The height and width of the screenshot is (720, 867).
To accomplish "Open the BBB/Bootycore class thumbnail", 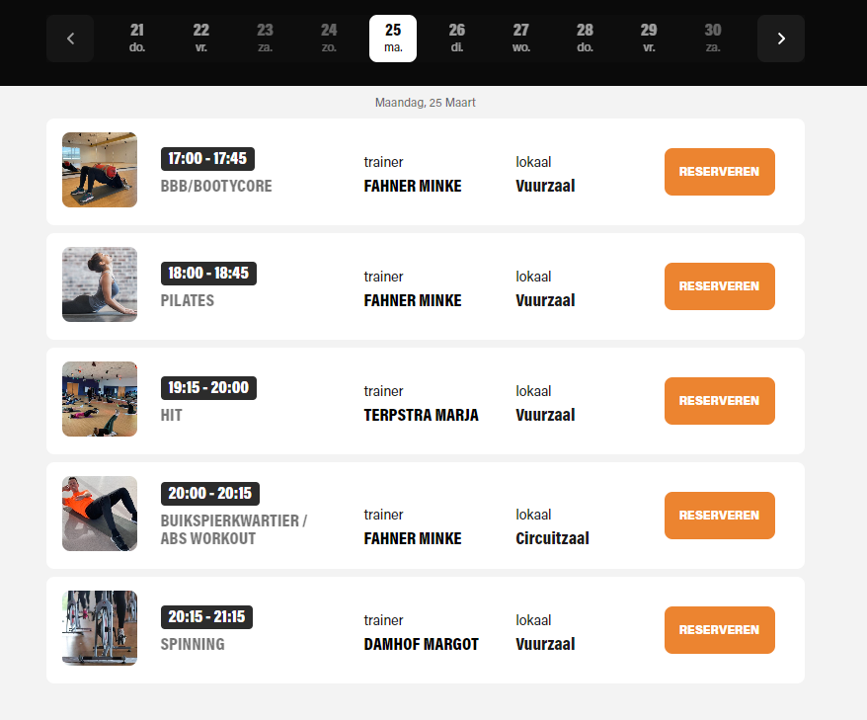I will [100, 170].
